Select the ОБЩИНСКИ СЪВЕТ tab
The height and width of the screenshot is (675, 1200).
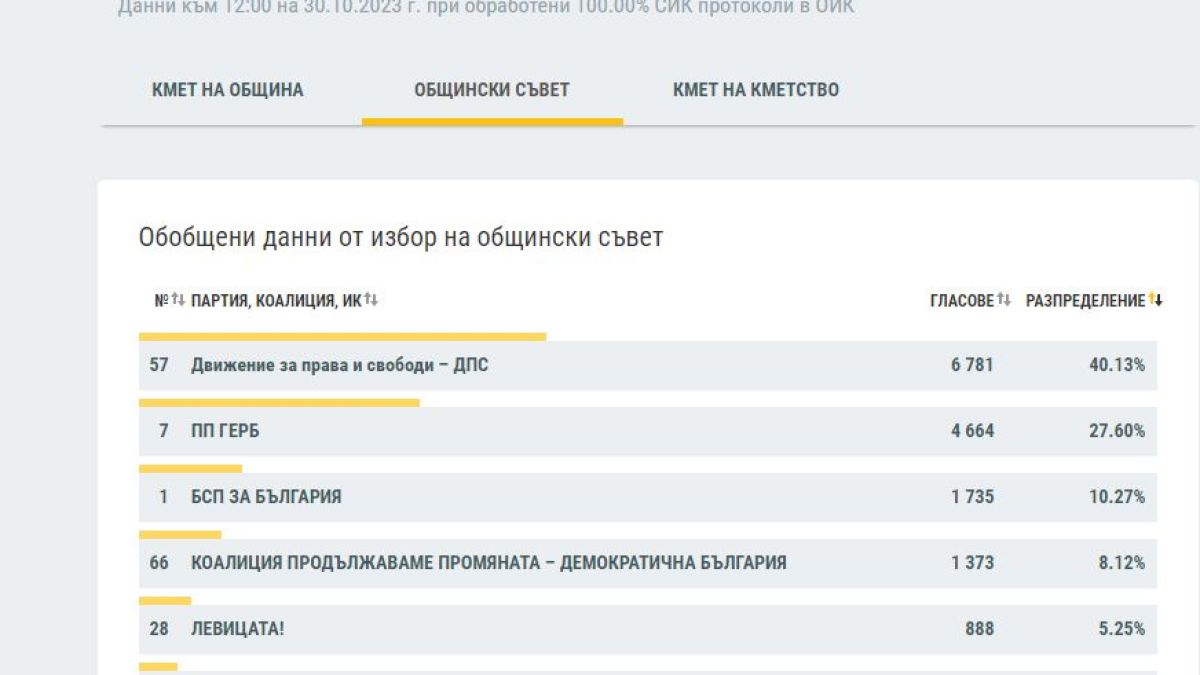pos(492,90)
